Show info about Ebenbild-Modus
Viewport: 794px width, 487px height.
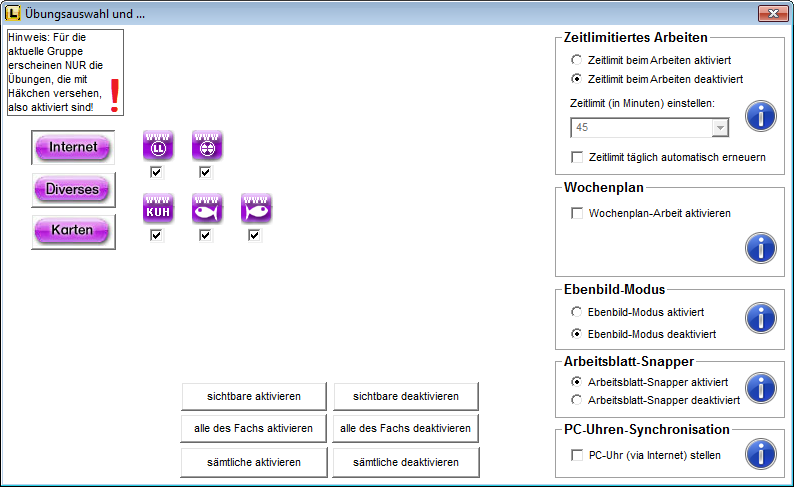pos(761,318)
